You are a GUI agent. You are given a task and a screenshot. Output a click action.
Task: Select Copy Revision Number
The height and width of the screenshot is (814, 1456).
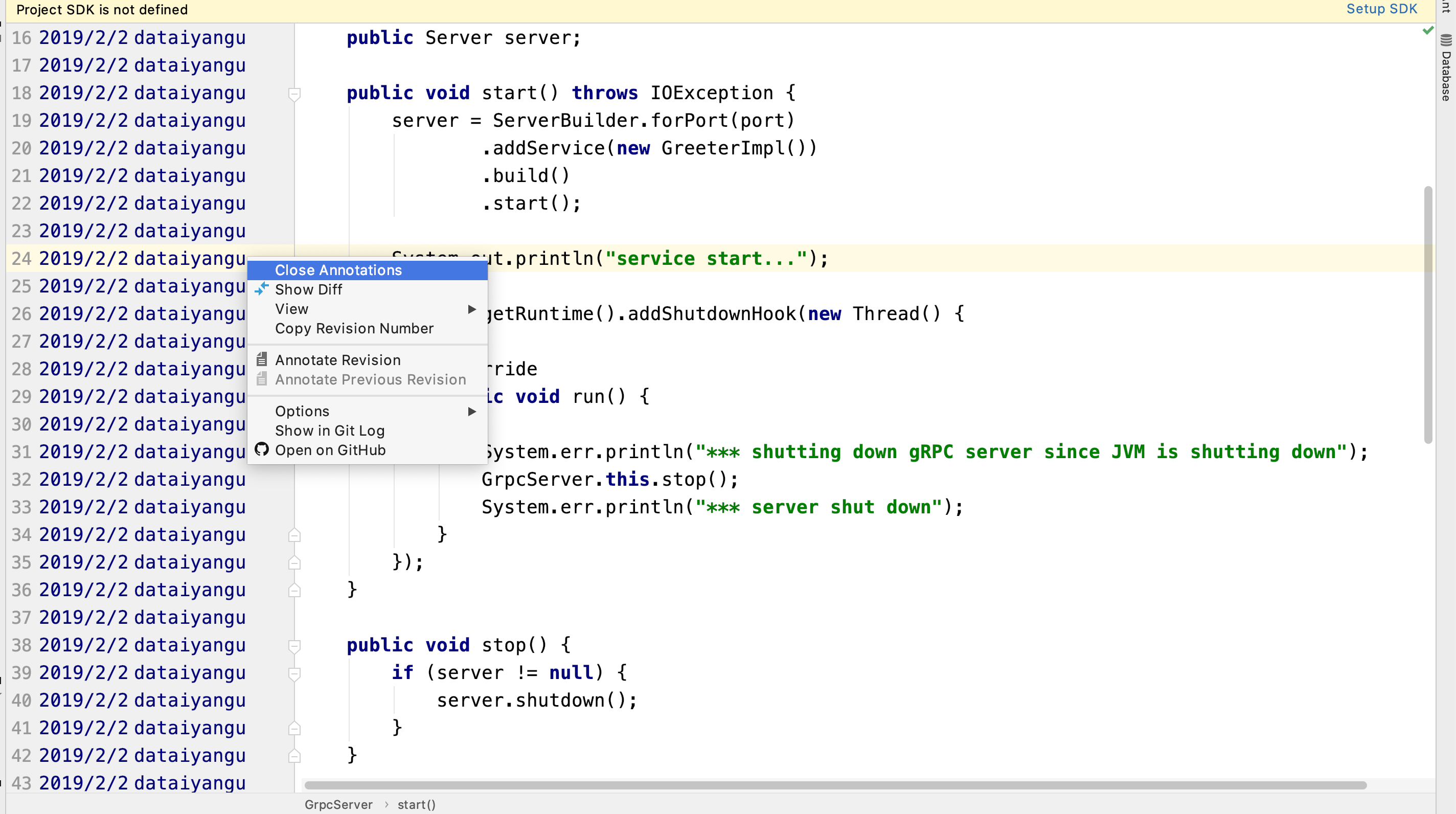[x=368, y=328]
